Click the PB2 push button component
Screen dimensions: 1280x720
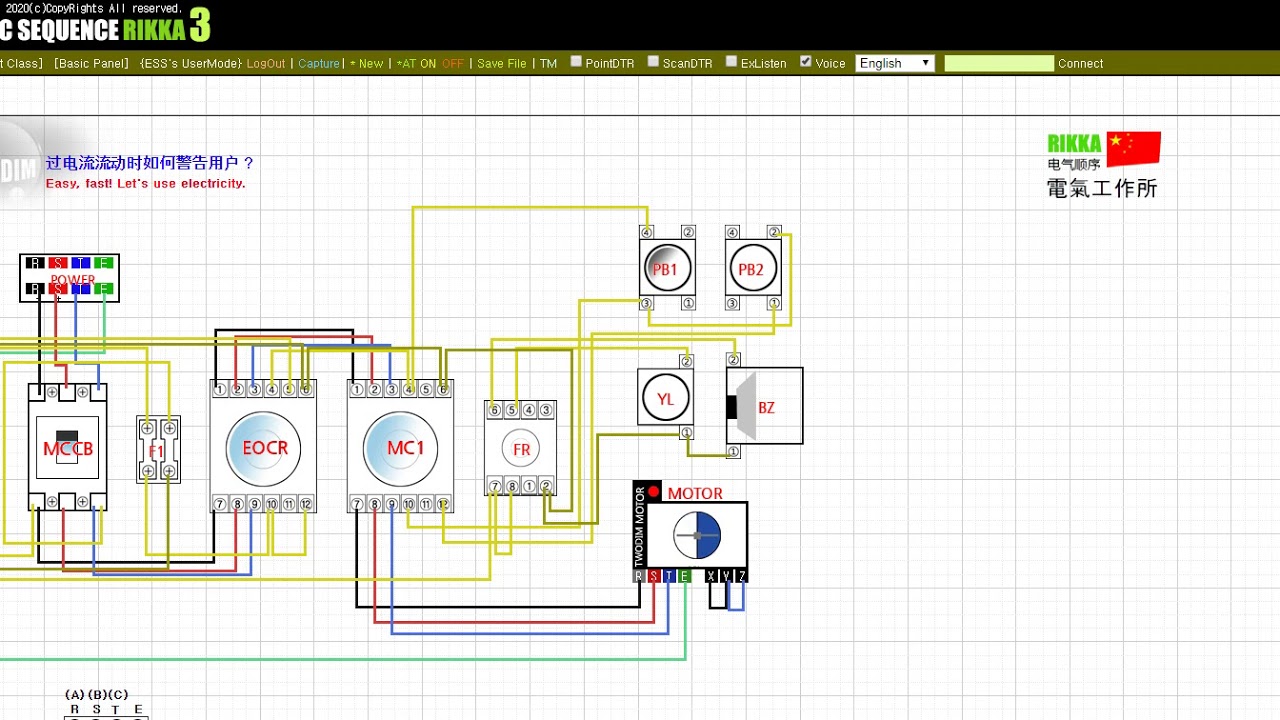(751, 269)
